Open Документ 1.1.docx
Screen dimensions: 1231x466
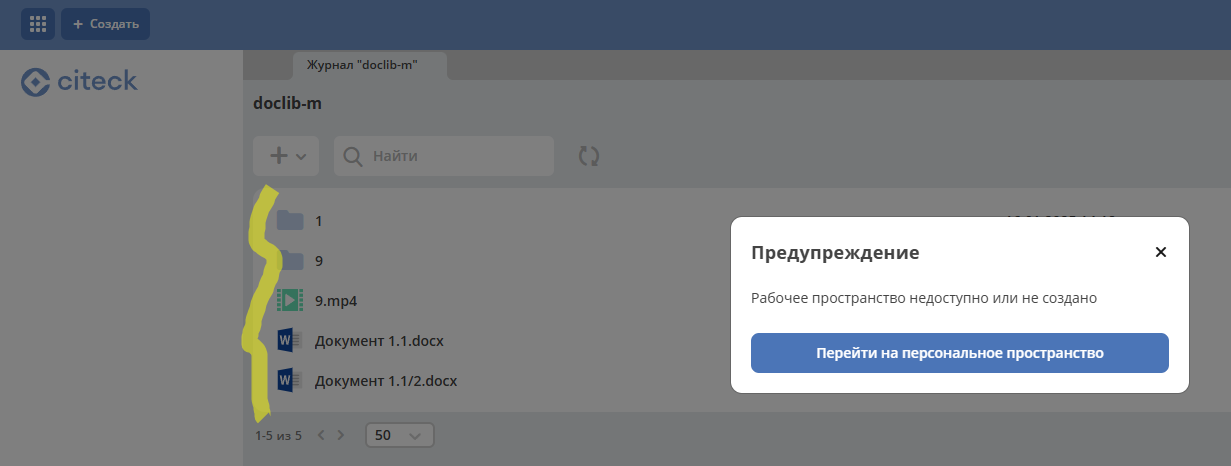(379, 341)
